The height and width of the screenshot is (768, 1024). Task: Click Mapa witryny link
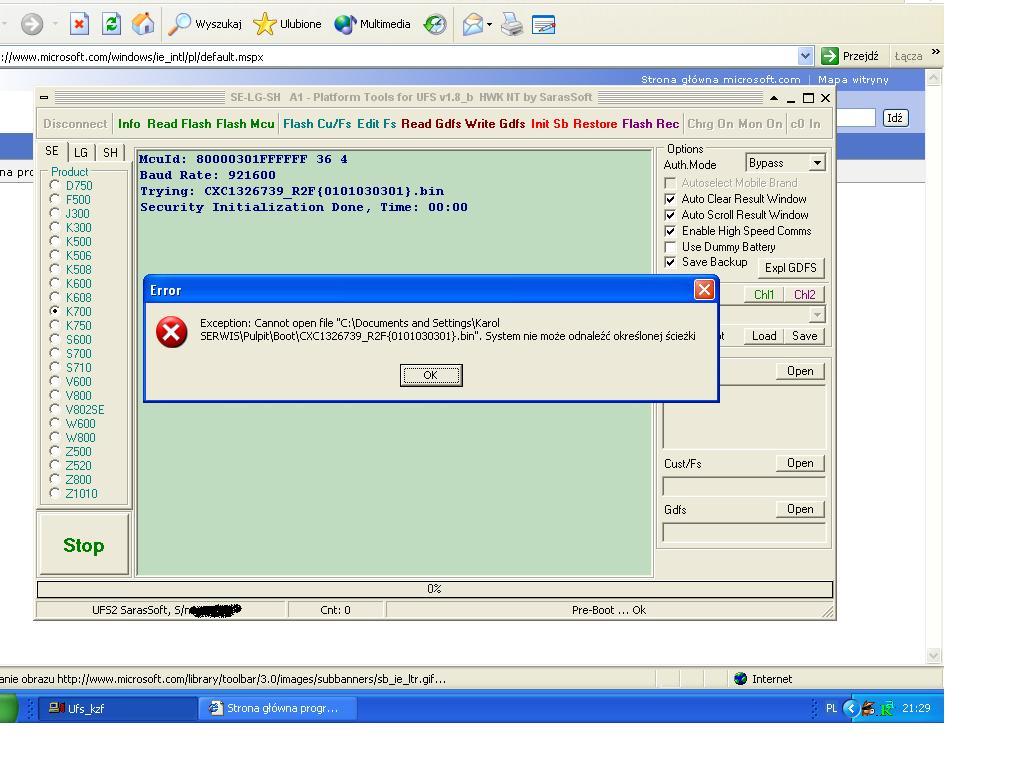(853, 80)
